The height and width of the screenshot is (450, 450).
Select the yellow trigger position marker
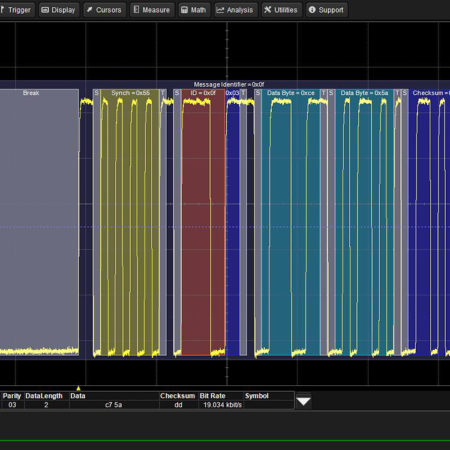(78, 388)
